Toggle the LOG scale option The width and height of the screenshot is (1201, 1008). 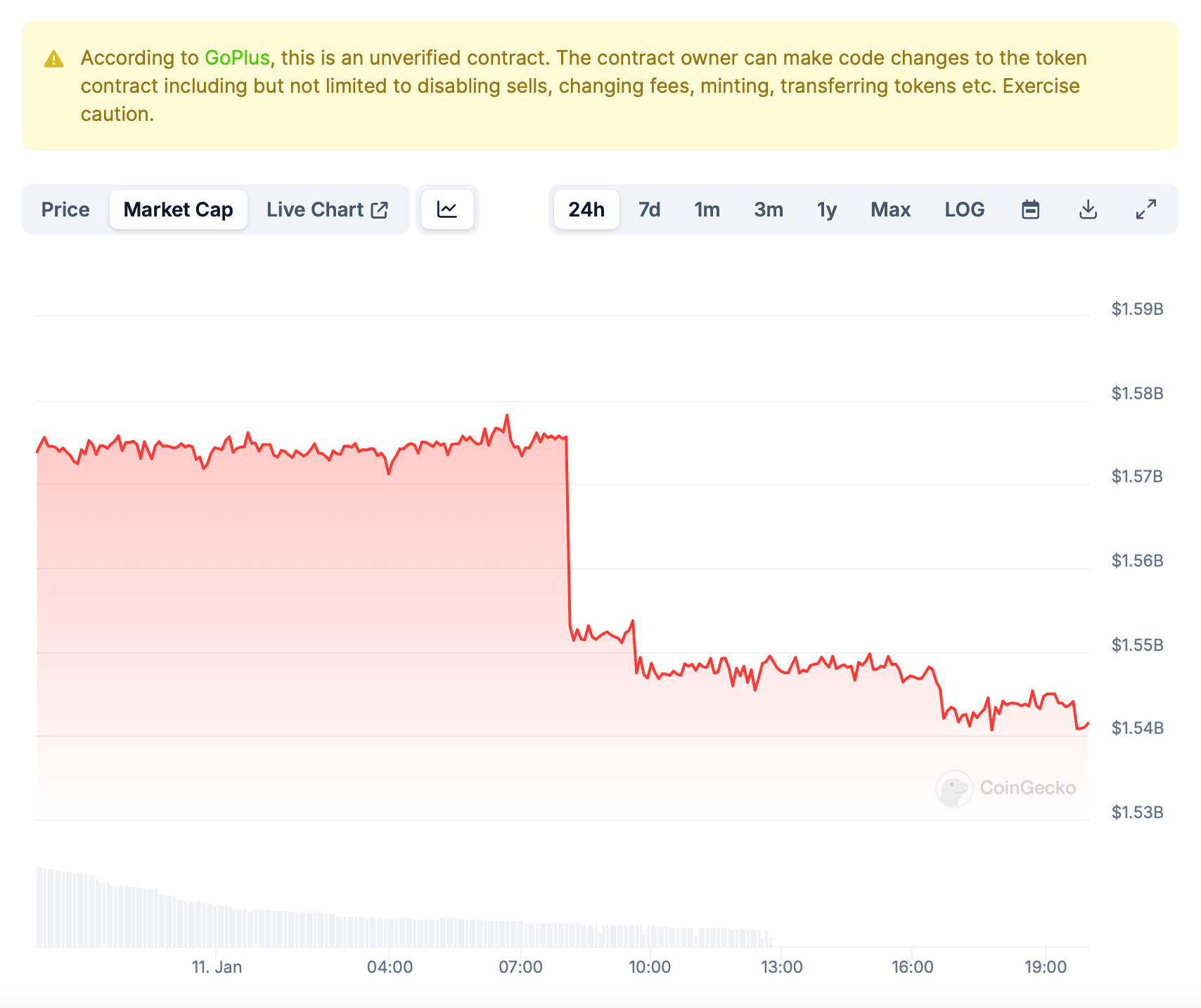click(x=964, y=209)
